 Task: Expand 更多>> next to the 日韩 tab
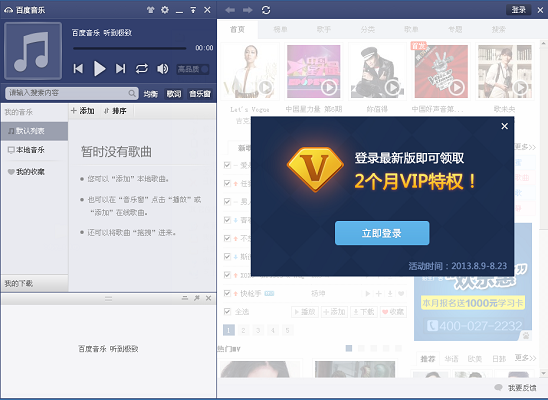[x=525, y=358]
